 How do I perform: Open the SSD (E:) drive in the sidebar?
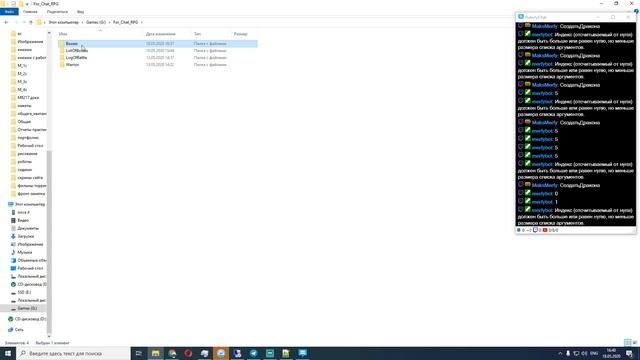(x=24, y=292)
